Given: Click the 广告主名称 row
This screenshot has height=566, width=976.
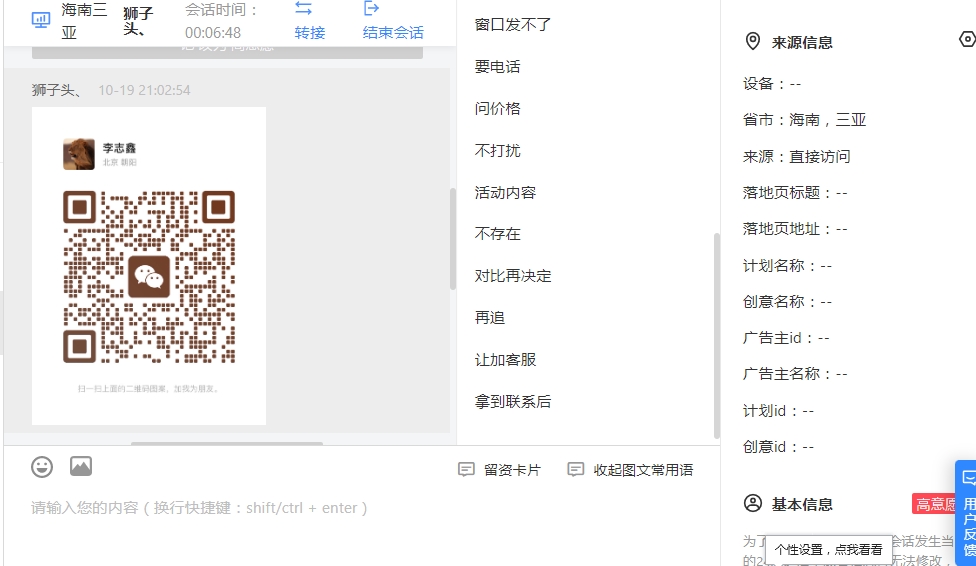Looking at the screenshot, I should [x=795, y=374].
